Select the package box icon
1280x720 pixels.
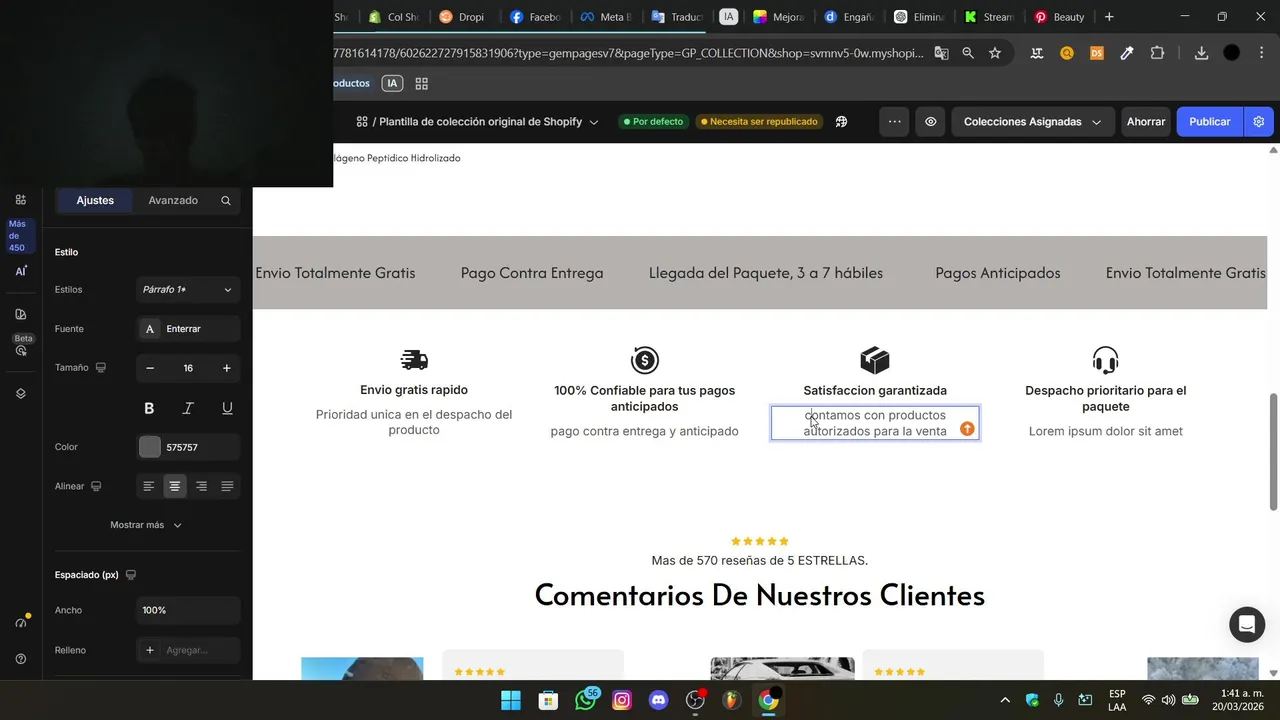[875, 360]
